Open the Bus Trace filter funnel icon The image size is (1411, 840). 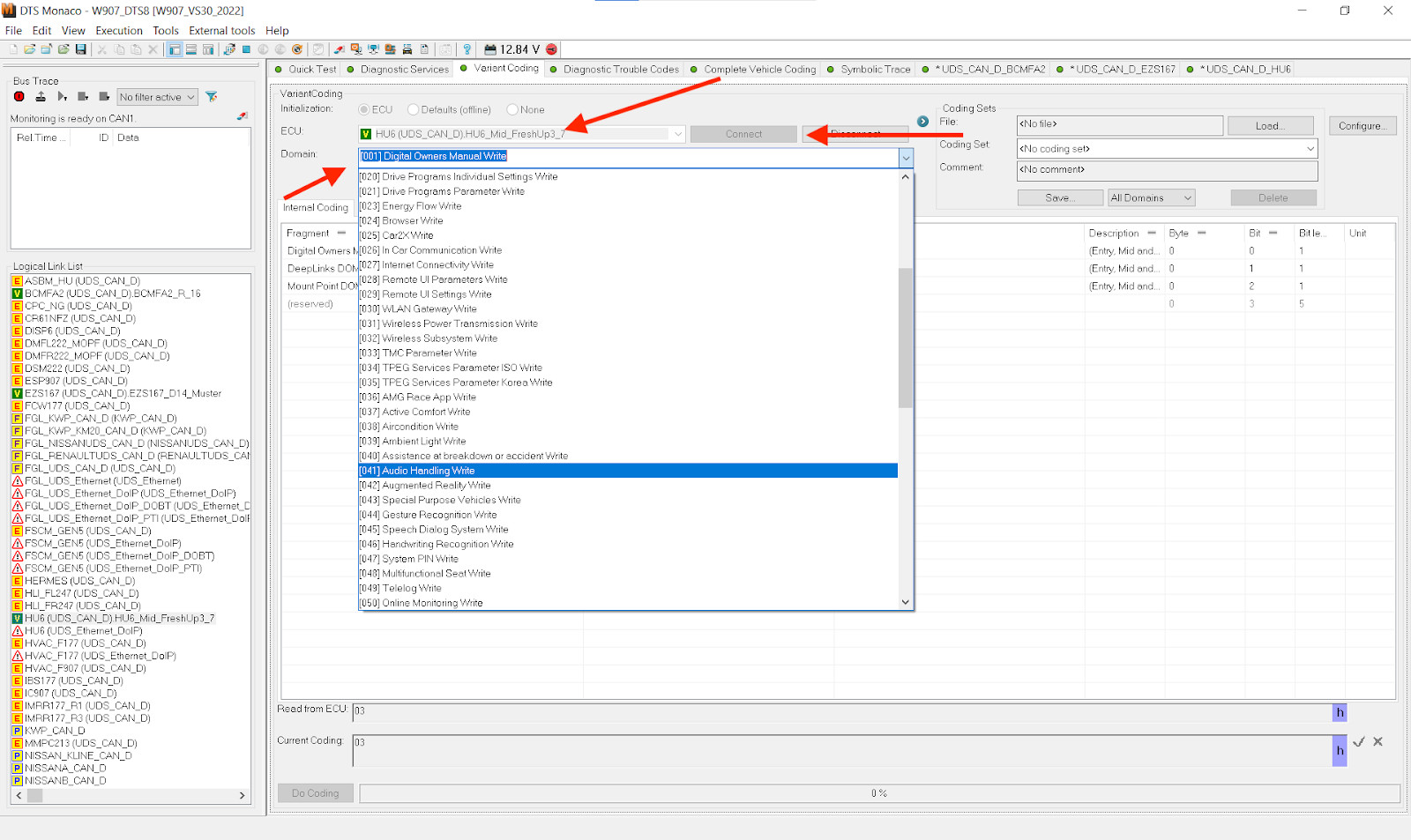[212, 97]
